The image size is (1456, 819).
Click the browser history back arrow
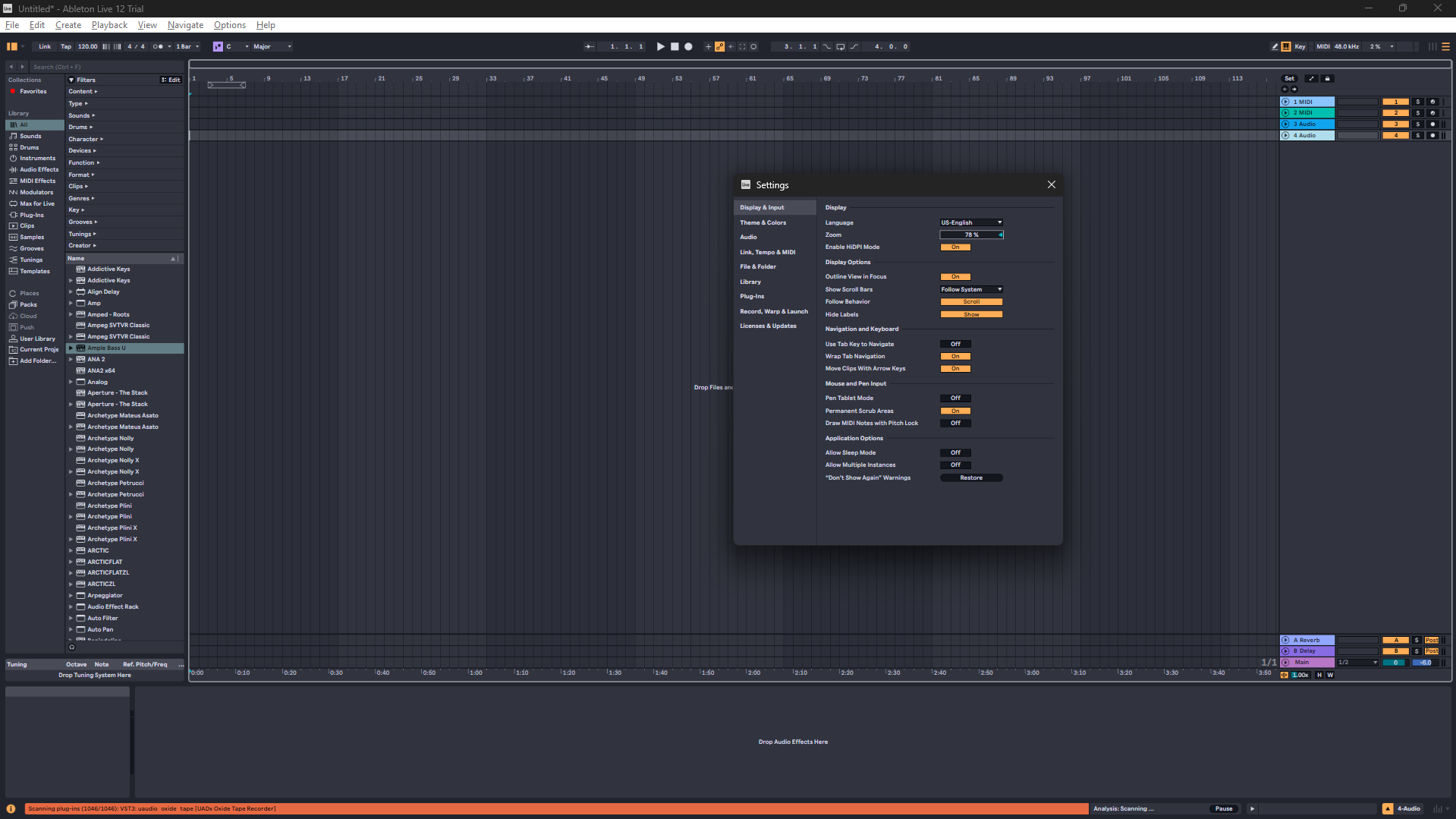click(11, 67)
